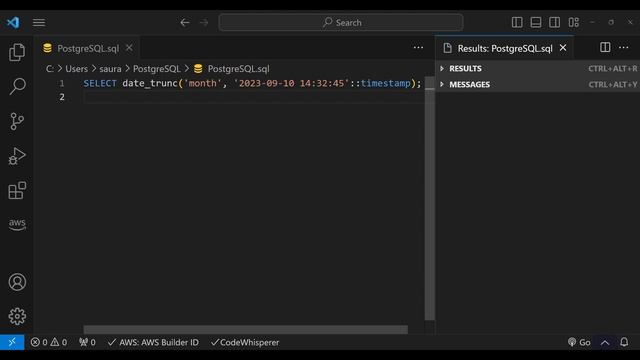Toggle the primary side bar layout icon
Image resolution: width=640 pixels, height=360 pixels.
pos(517,22)
